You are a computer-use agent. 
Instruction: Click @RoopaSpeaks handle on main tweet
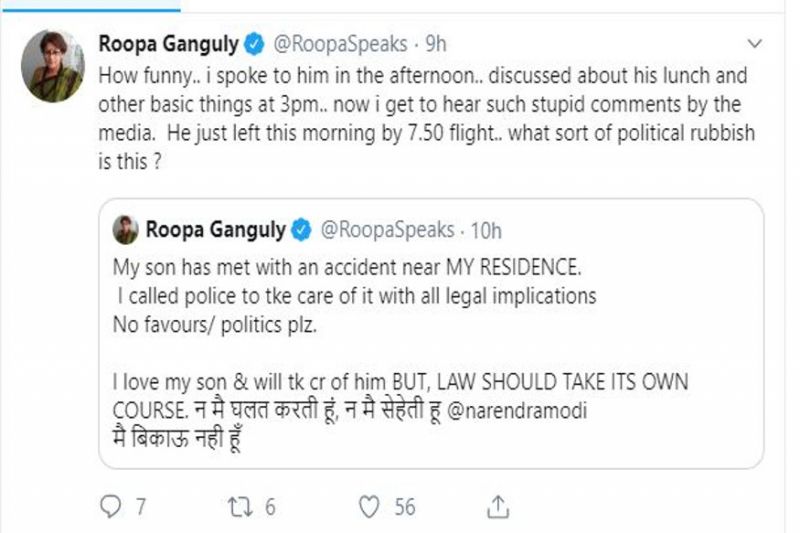[338, 44]
